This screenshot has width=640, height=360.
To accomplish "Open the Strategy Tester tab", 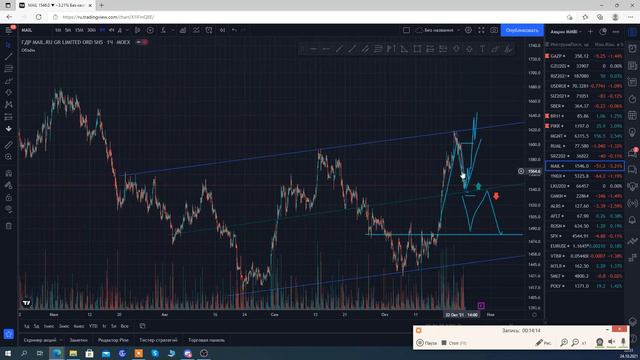I will point(158,340).
